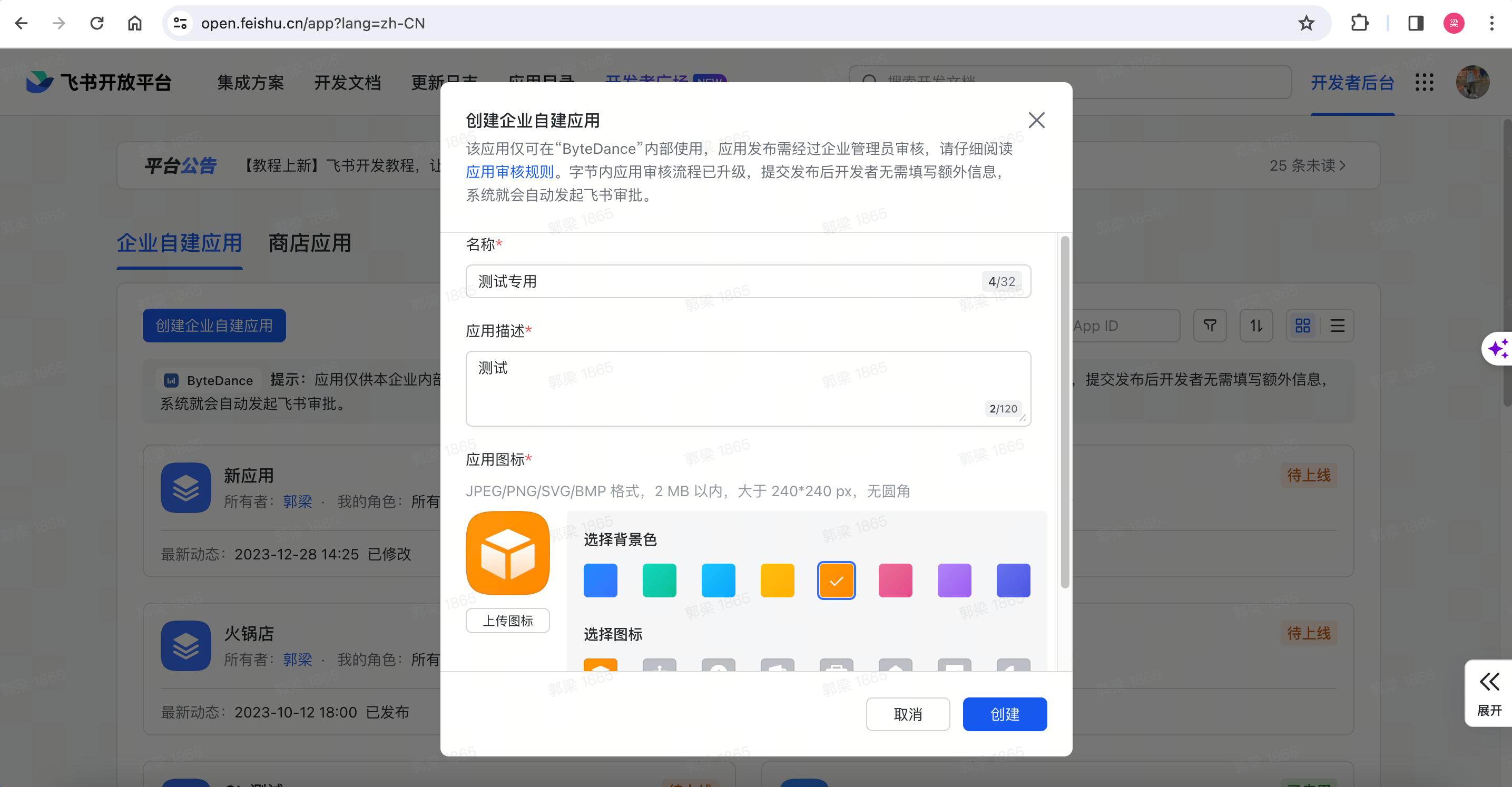Image resolution: width=1512 pixels, height=787 pixels.
Task: Click the 测试专用 name input field
Action: 748,281
